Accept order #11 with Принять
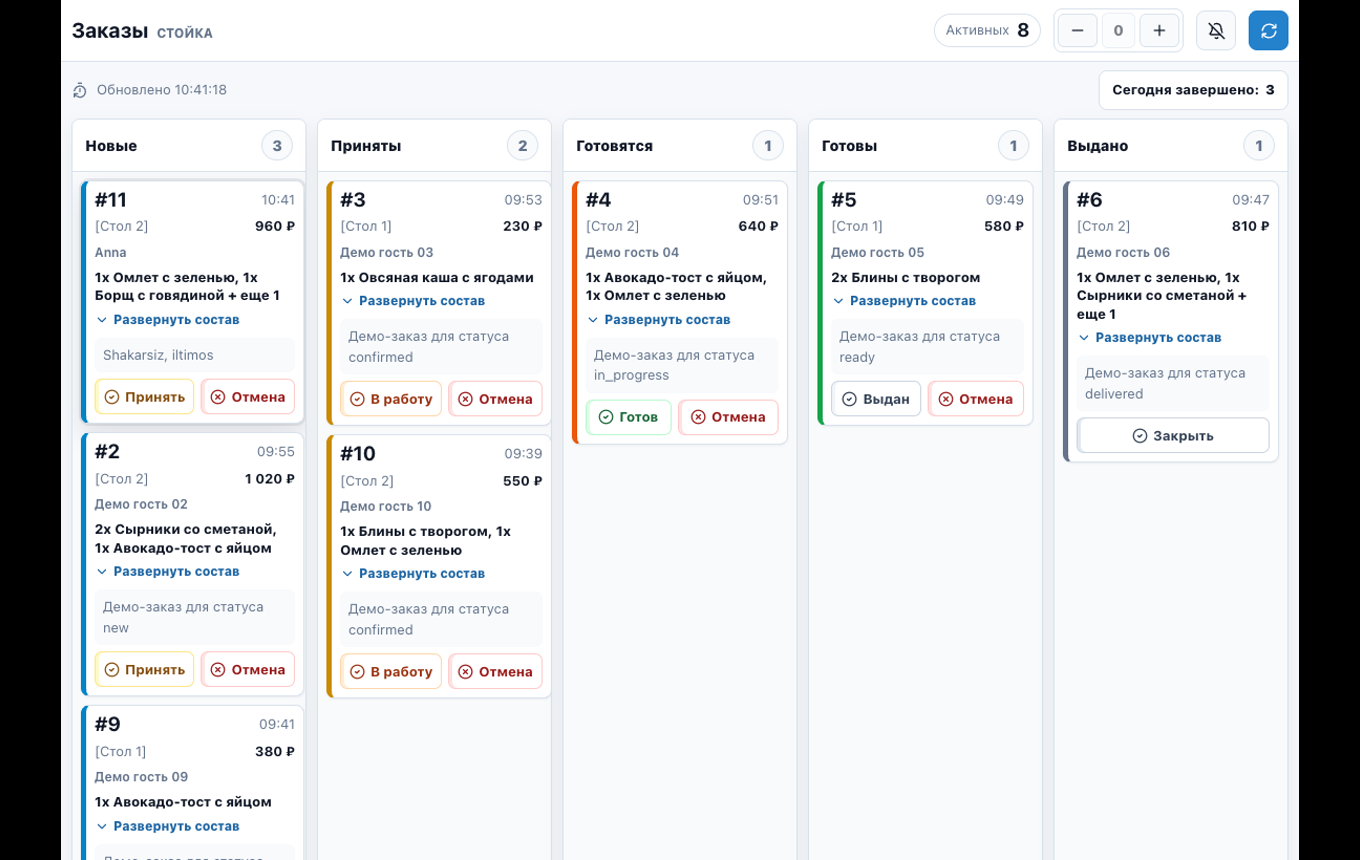 pyautogui.click(x=145, y=397)
